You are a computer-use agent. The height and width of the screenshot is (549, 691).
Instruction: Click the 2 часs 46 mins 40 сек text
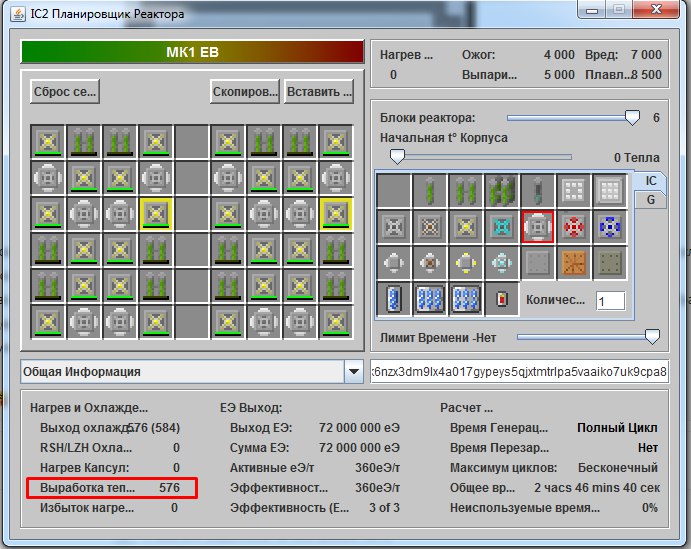tap(597, 488)
